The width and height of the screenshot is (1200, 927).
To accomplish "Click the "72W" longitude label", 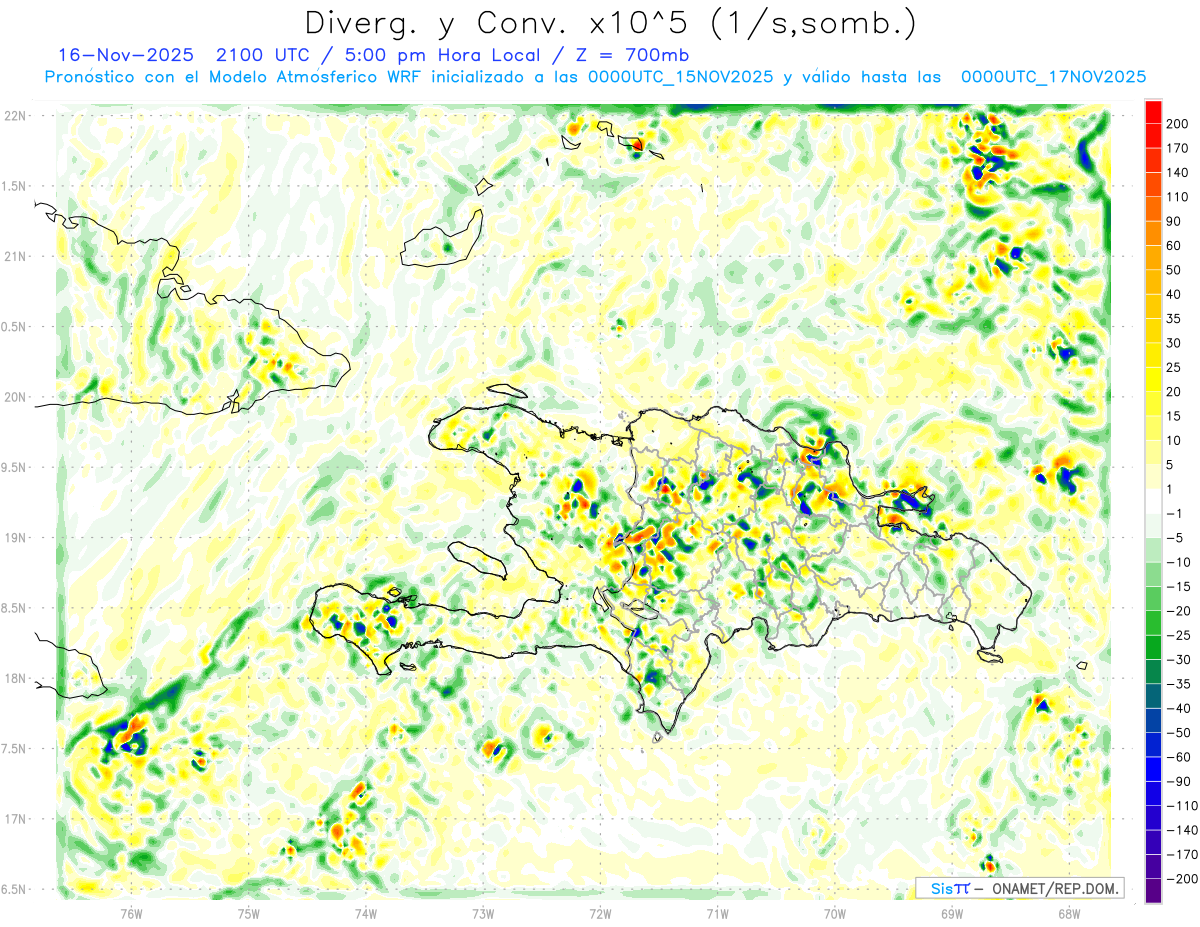I will click(x=600, y=913).
